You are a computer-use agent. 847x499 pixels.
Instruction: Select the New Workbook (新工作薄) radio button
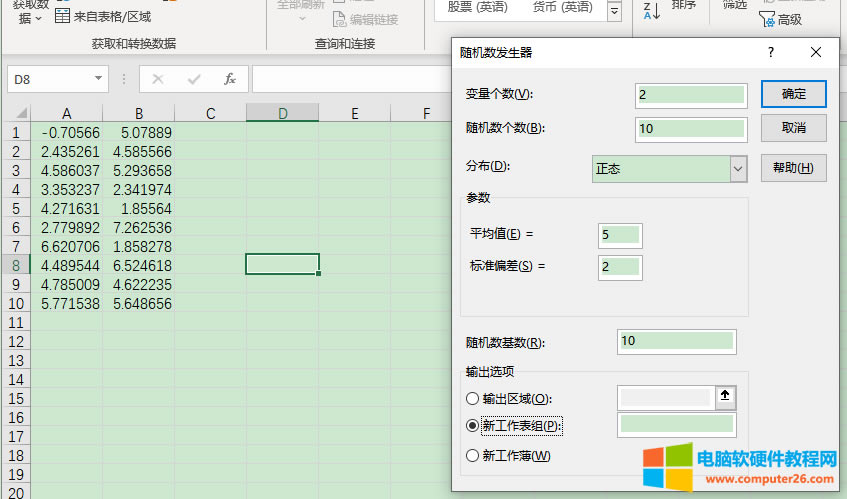point(474,456)
